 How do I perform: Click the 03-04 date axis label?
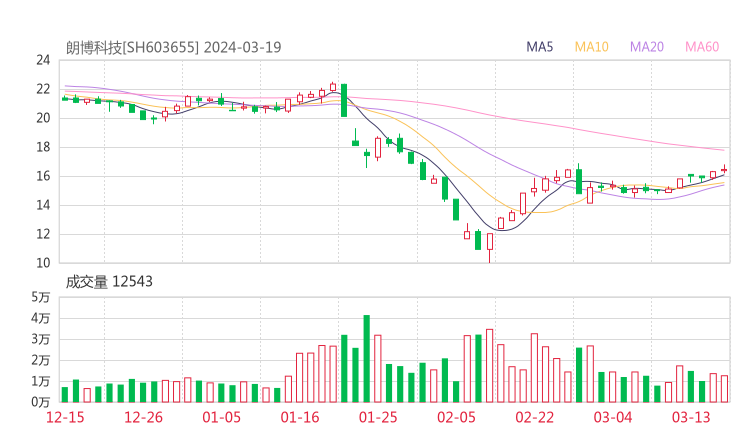[613, 417]
